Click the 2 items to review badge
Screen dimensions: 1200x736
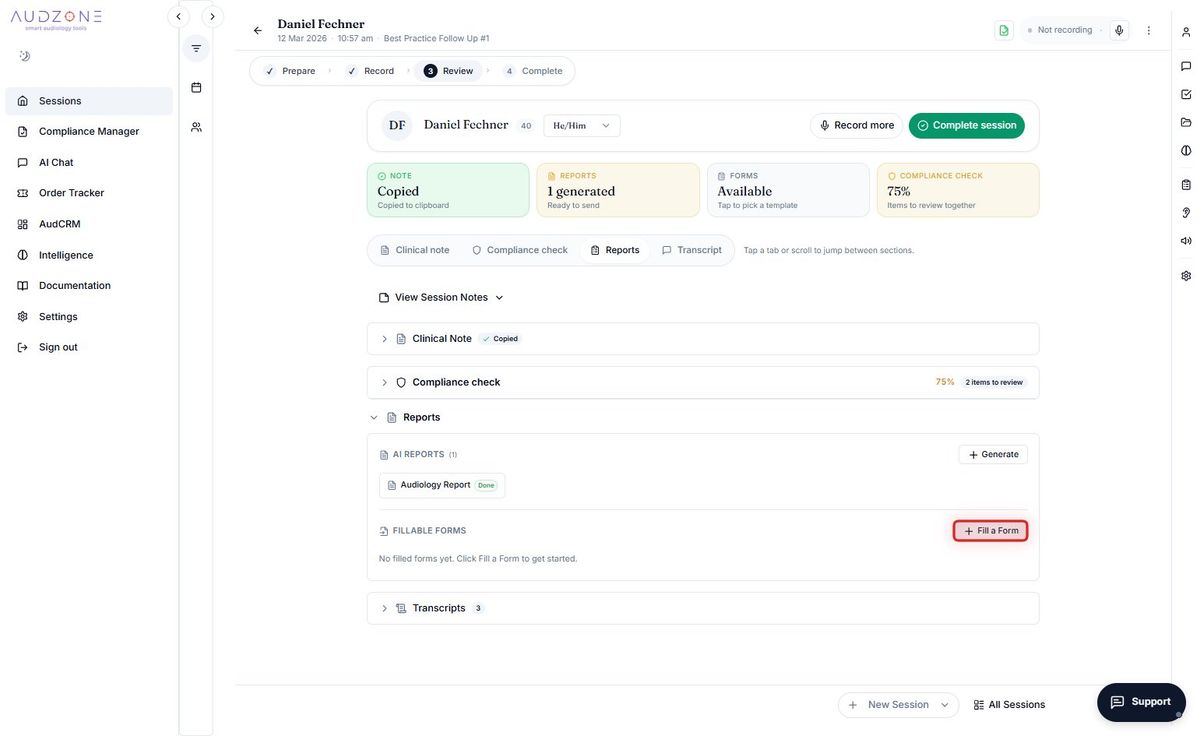pos(994,382)
